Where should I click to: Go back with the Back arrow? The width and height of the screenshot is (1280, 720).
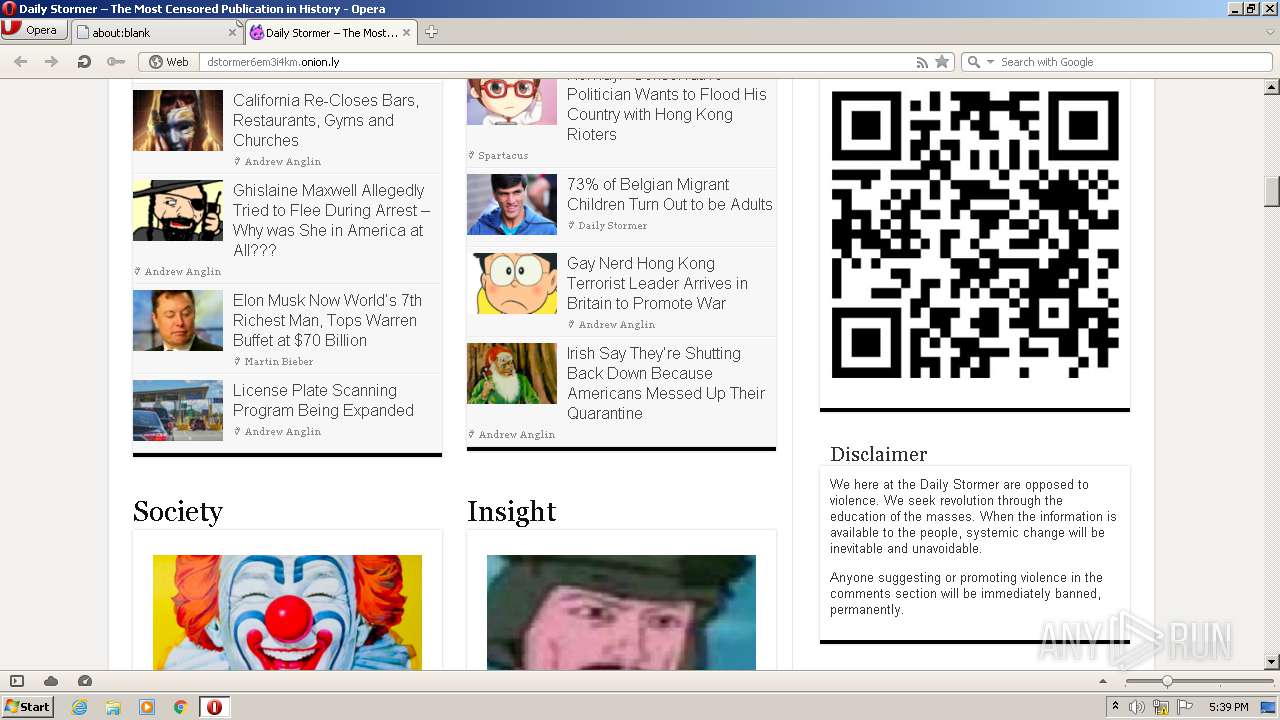coord(21,62)
